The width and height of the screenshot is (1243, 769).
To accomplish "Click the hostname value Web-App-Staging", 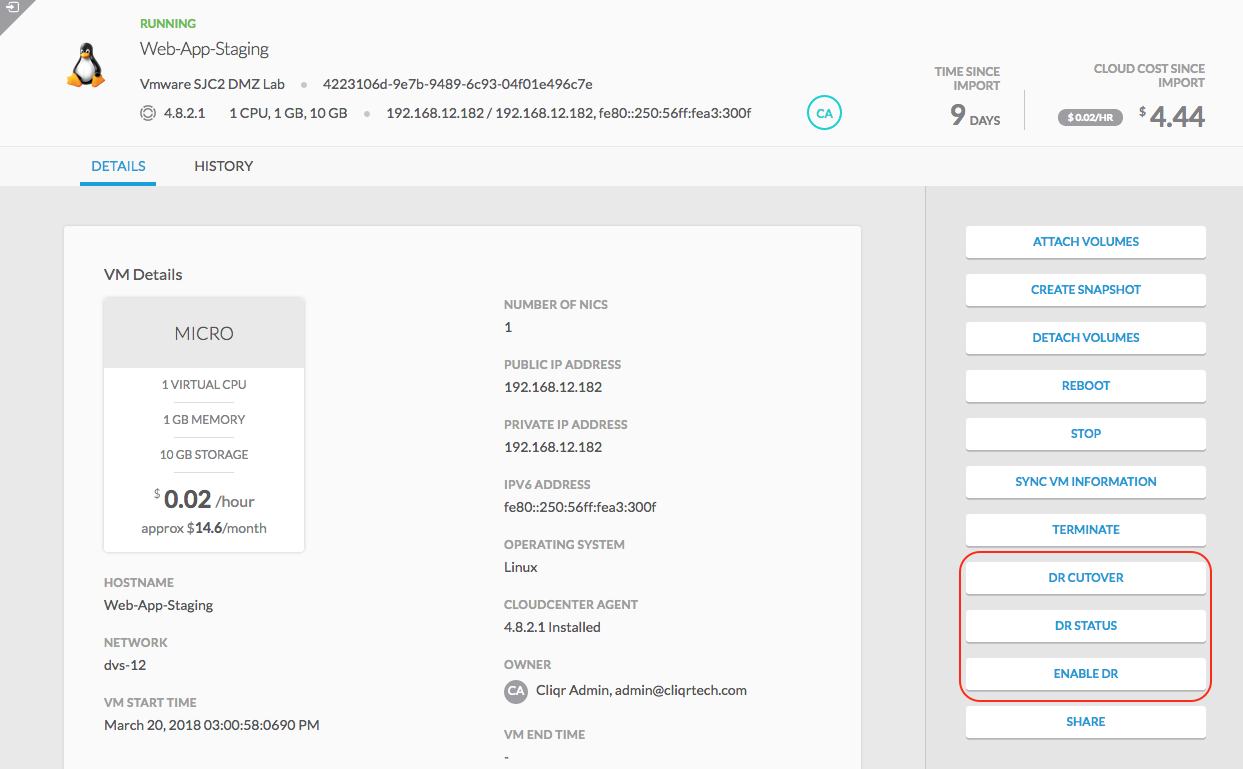I will 158,605.
